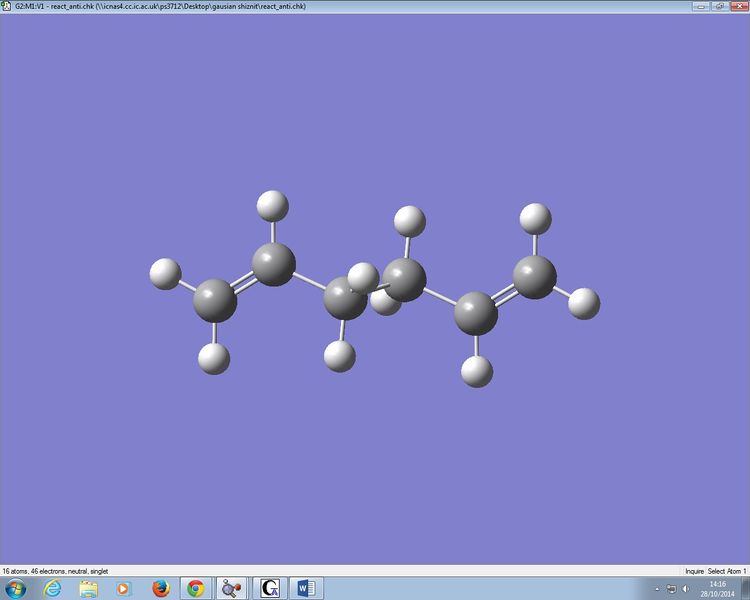
Task: Show hidden system tray icons arrow
Action: pyautogui.click(x=657, y=589)
